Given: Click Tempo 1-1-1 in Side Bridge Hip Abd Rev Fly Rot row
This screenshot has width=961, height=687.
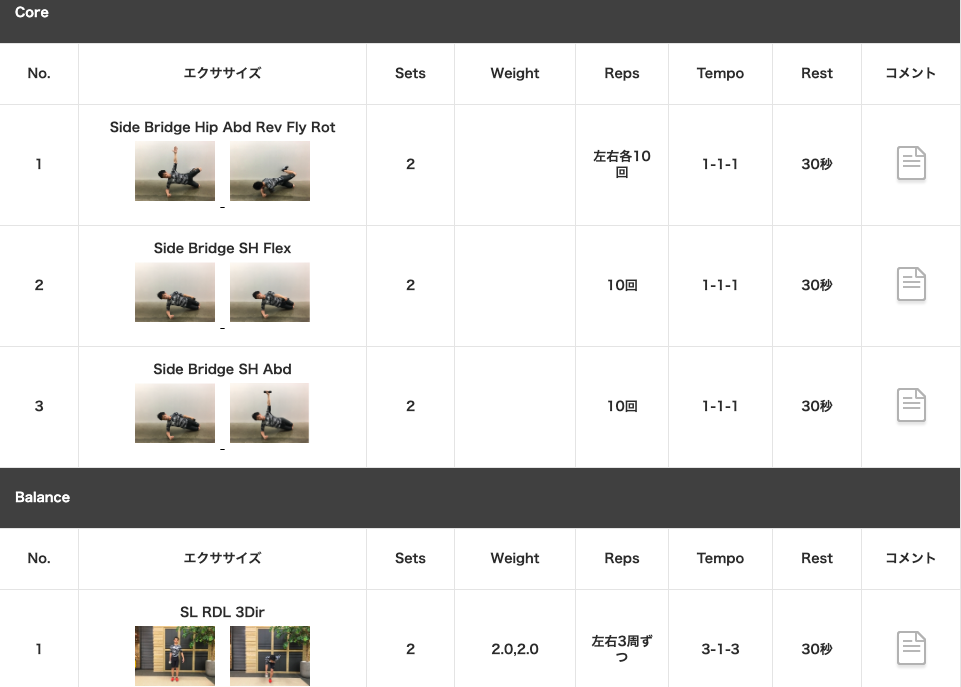Looking at the screenshot, I should tap(720, 164).
